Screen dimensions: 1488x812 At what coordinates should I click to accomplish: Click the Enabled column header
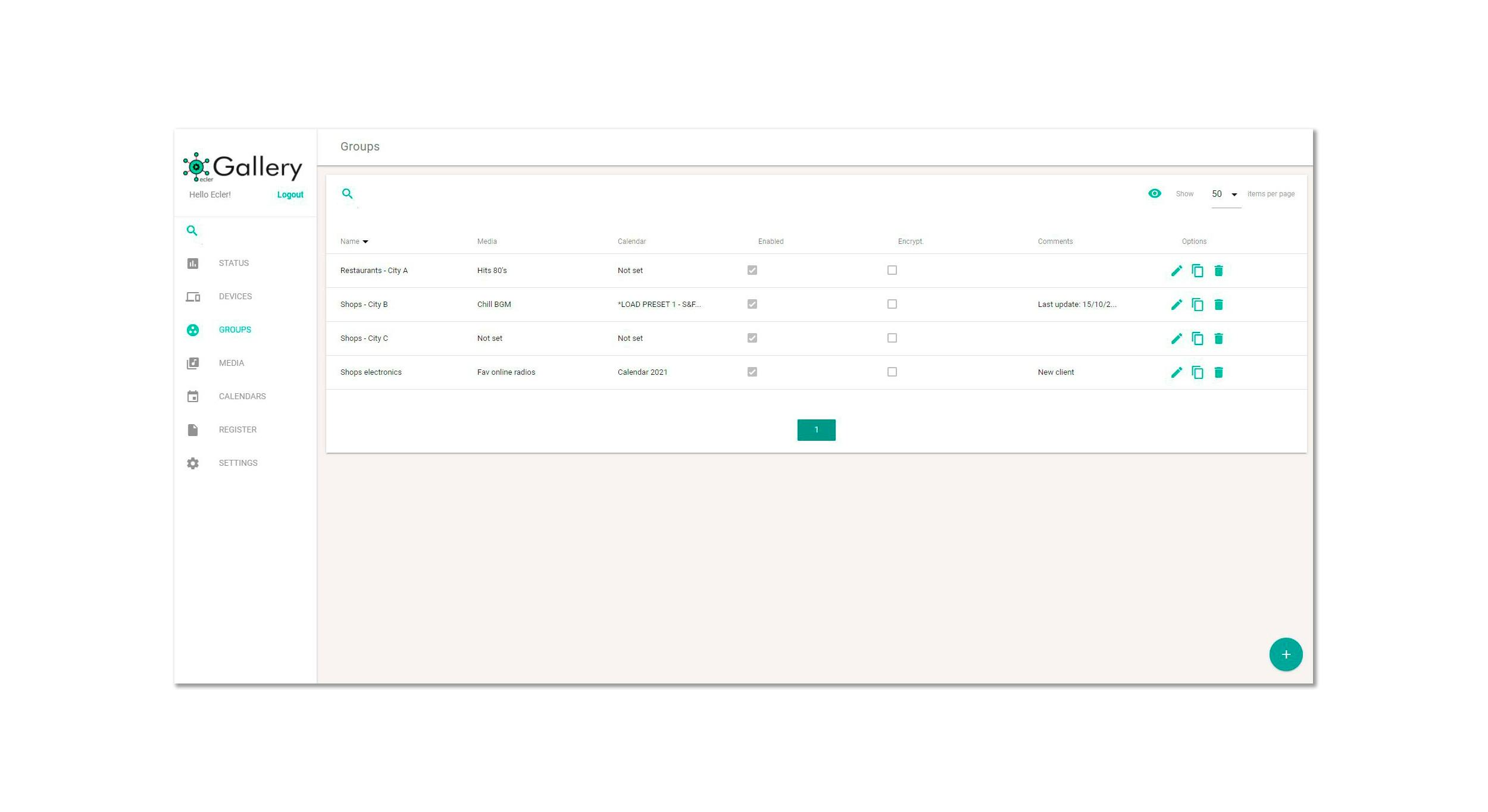(771, 242)
